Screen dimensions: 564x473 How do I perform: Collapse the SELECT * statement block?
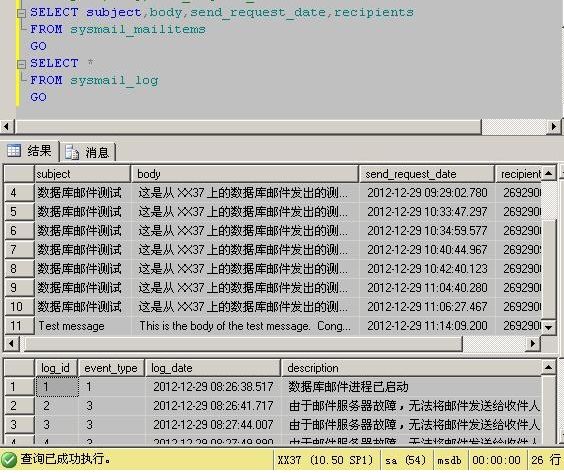click(x=22, y=64)
